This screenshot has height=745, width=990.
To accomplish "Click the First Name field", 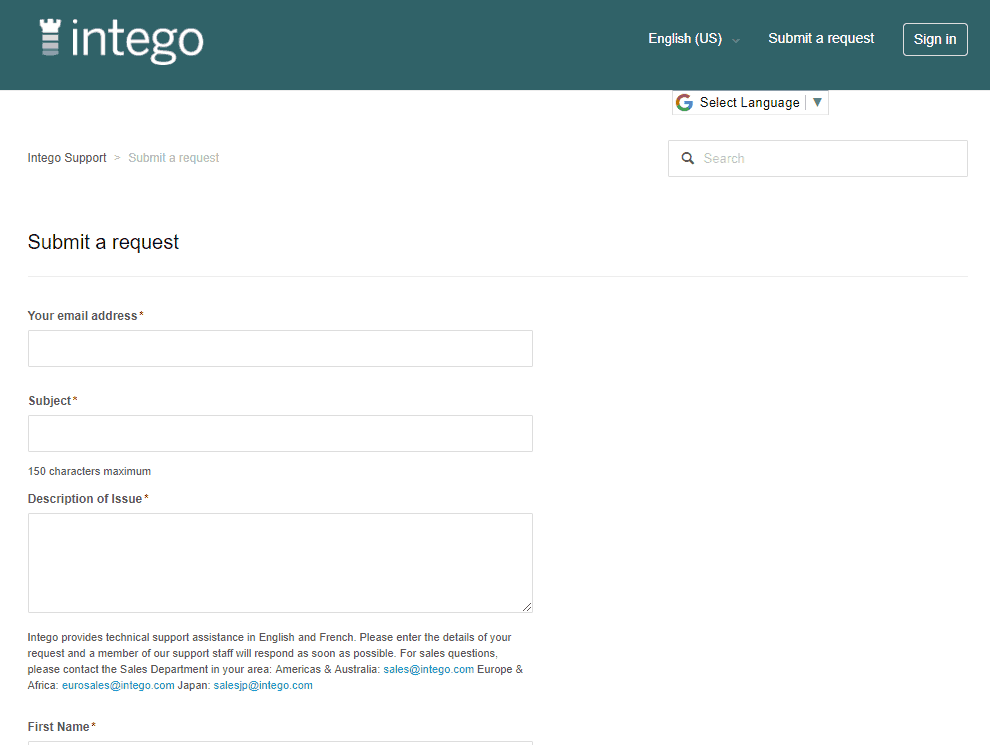I will coord(280,742).
